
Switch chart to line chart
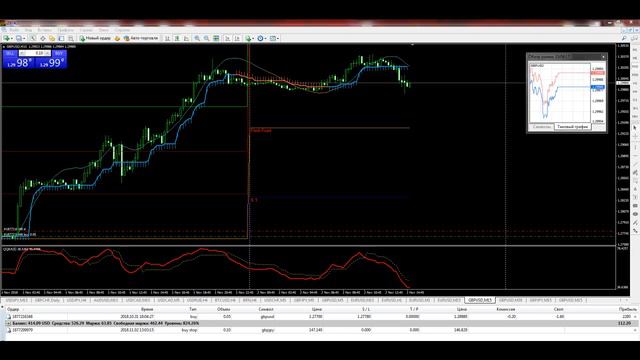coord(186,38)
